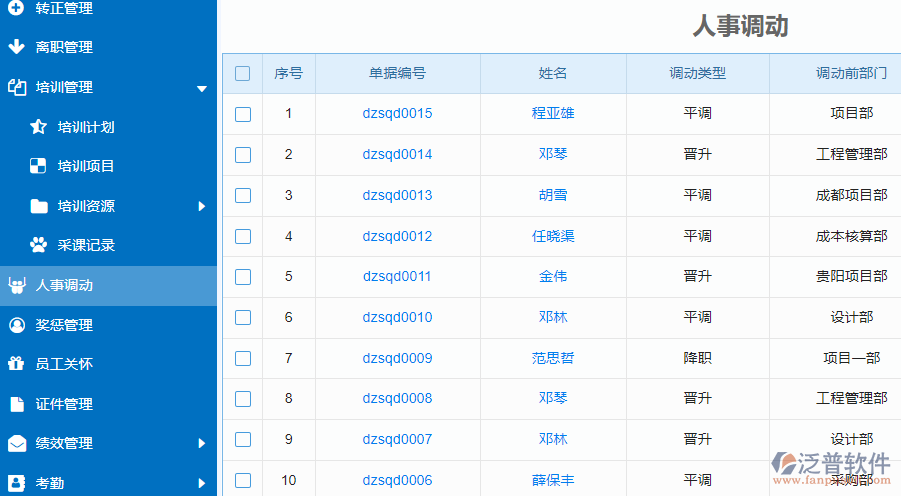901x496 pixels.
Task: Select the checkbox for row dzsqd0009
Action: coord(243,358)
